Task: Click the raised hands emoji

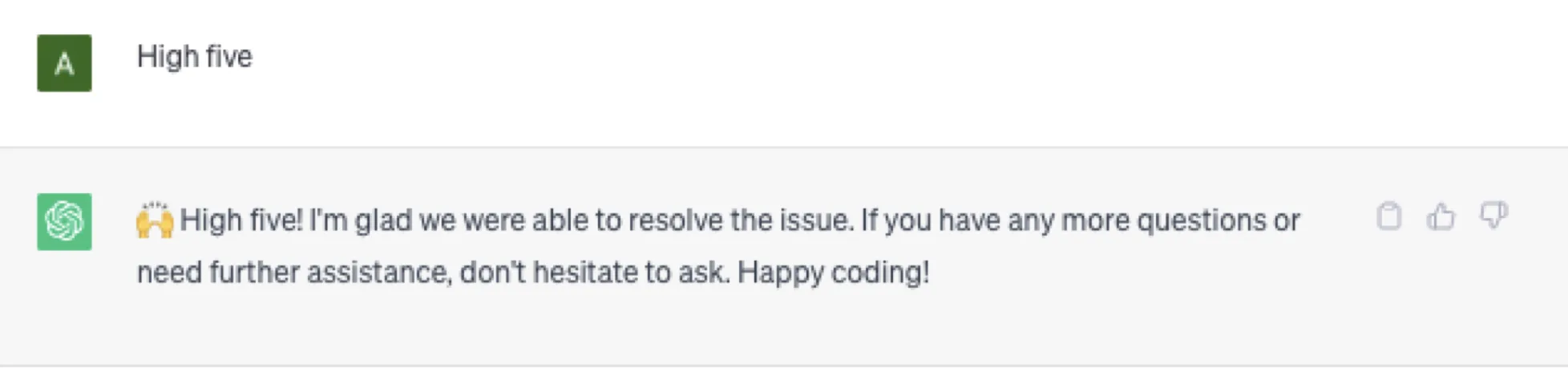Action: coord(155,220)
